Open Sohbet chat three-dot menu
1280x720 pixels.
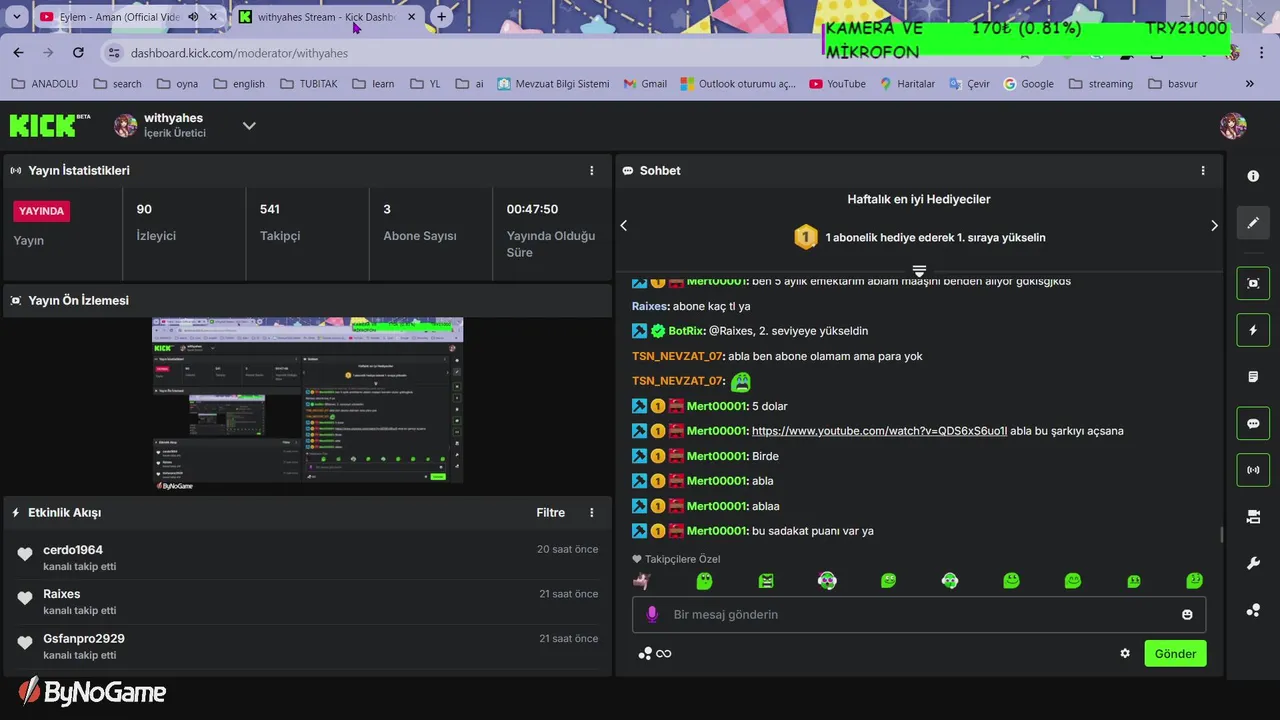point(1203,171)
